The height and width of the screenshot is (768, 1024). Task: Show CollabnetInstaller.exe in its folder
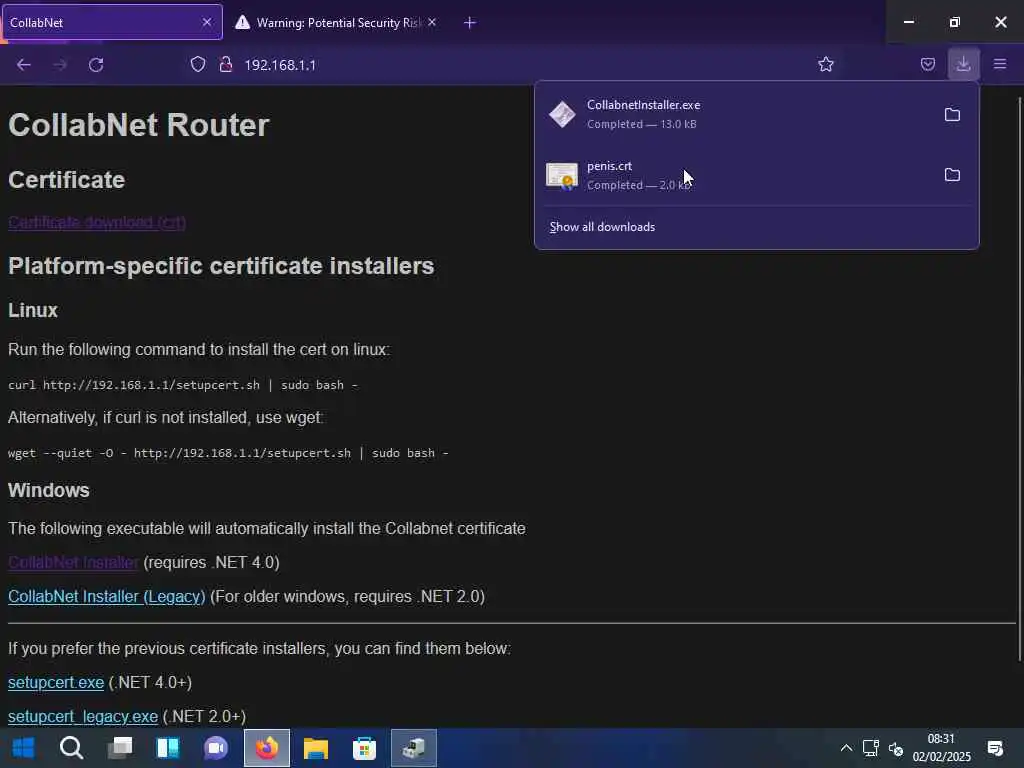point(952,115)
